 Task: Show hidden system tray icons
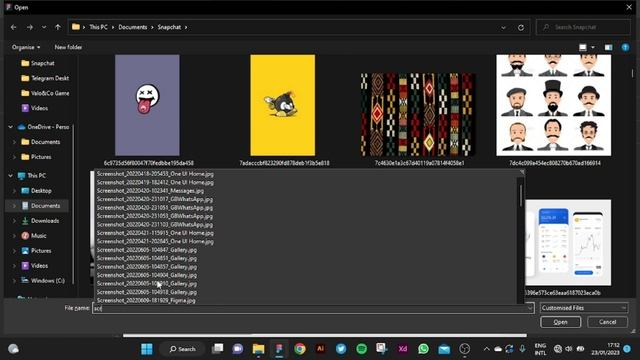(486, 349)
